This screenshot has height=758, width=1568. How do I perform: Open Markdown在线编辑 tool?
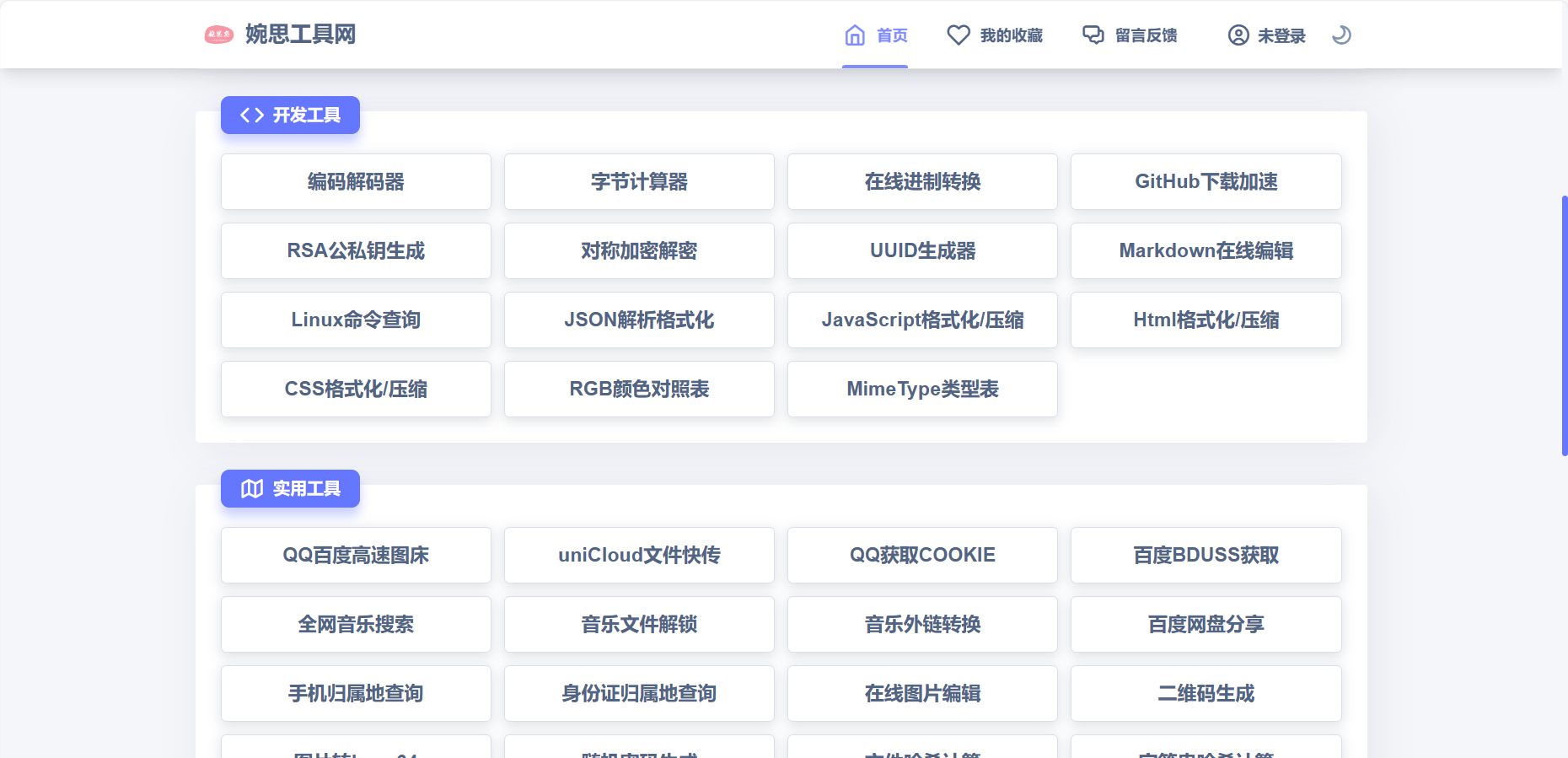point(1206,250)
